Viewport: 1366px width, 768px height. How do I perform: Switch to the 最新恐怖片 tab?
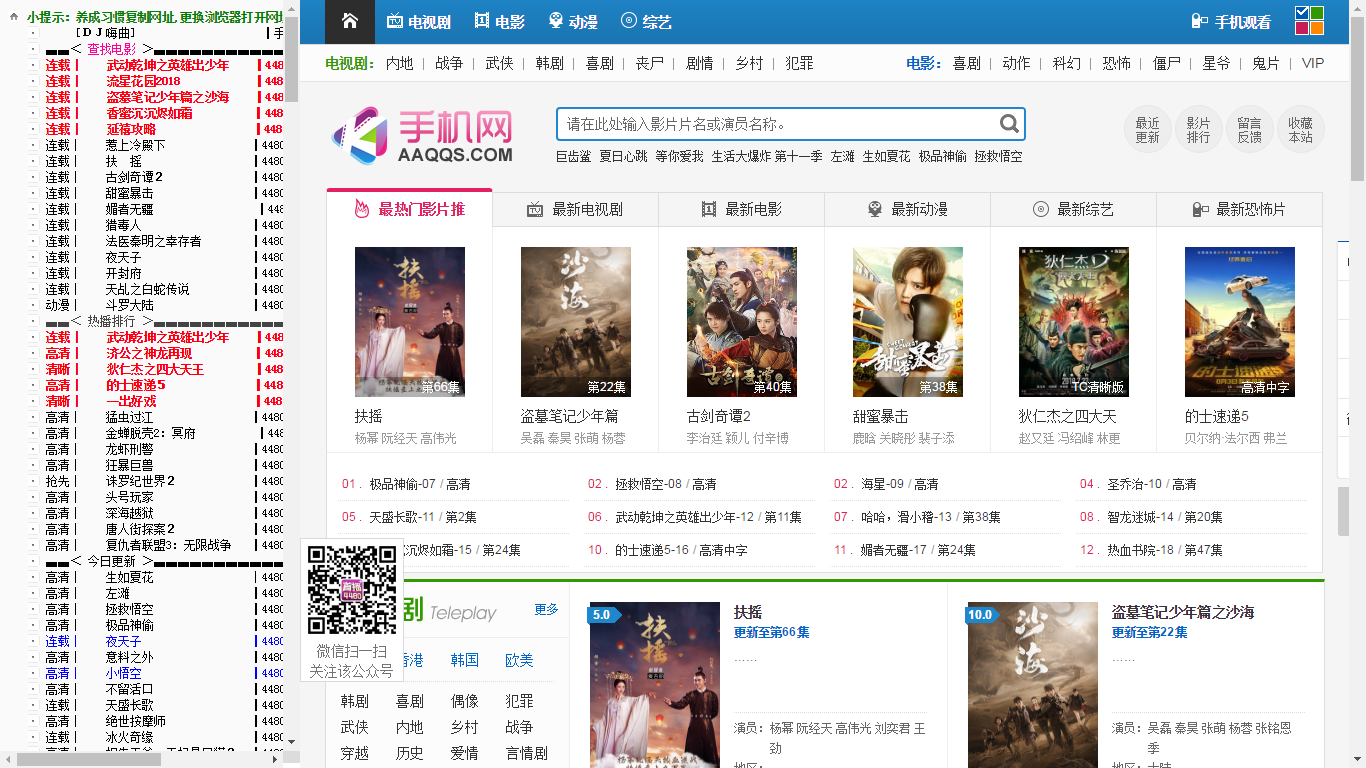1239,209
